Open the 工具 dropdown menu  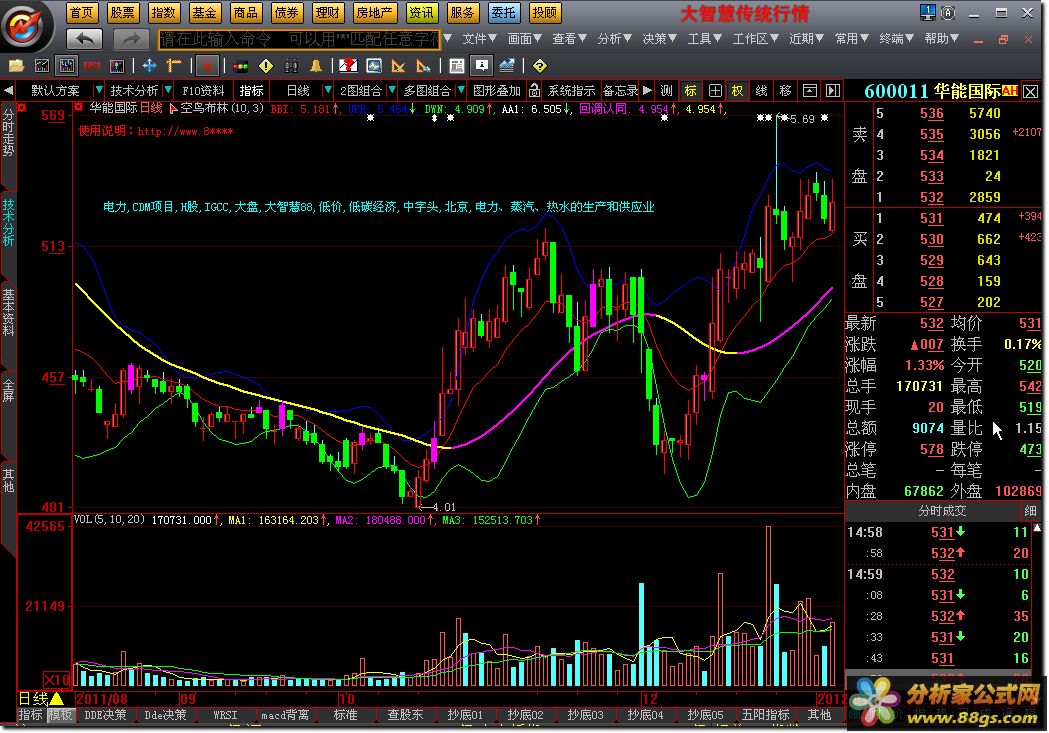704,39
